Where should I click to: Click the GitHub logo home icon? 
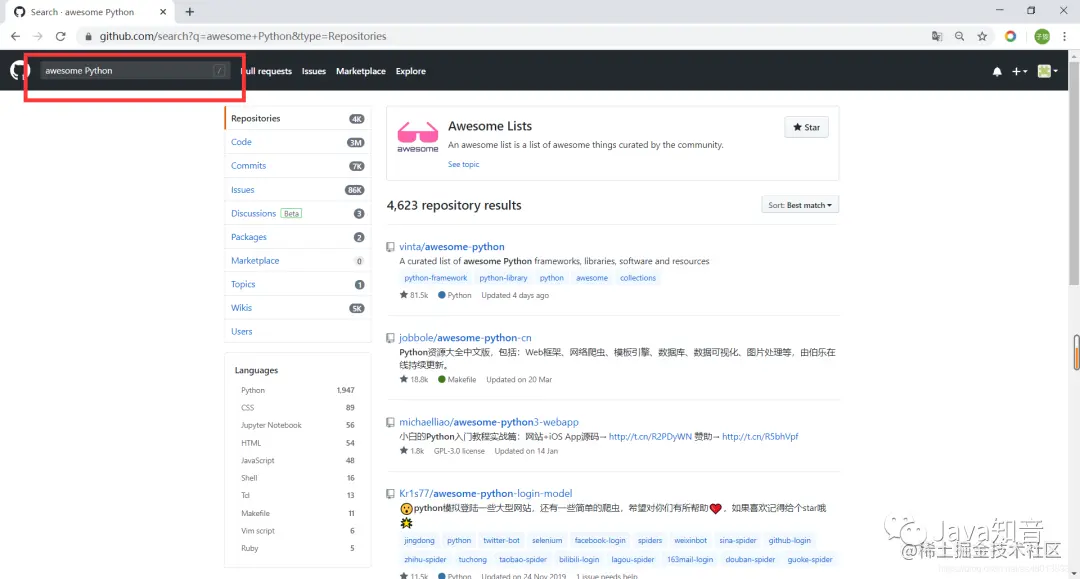pos(19,70)
